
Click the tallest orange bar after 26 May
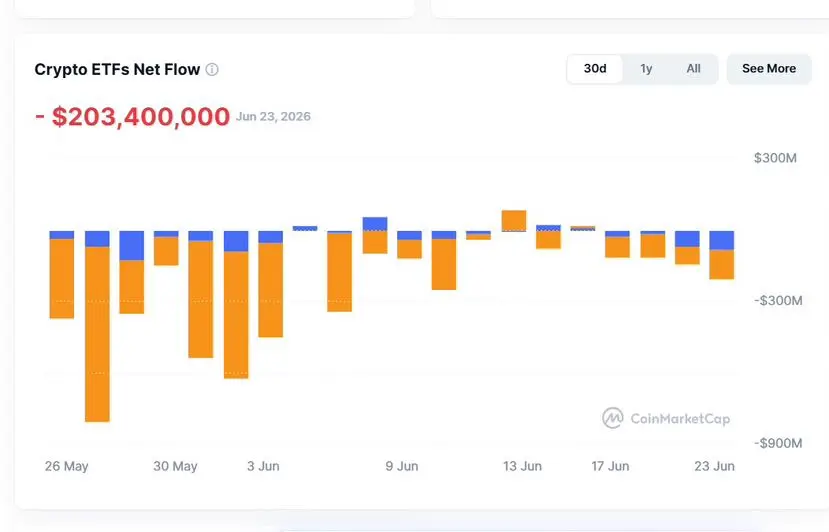97,334
